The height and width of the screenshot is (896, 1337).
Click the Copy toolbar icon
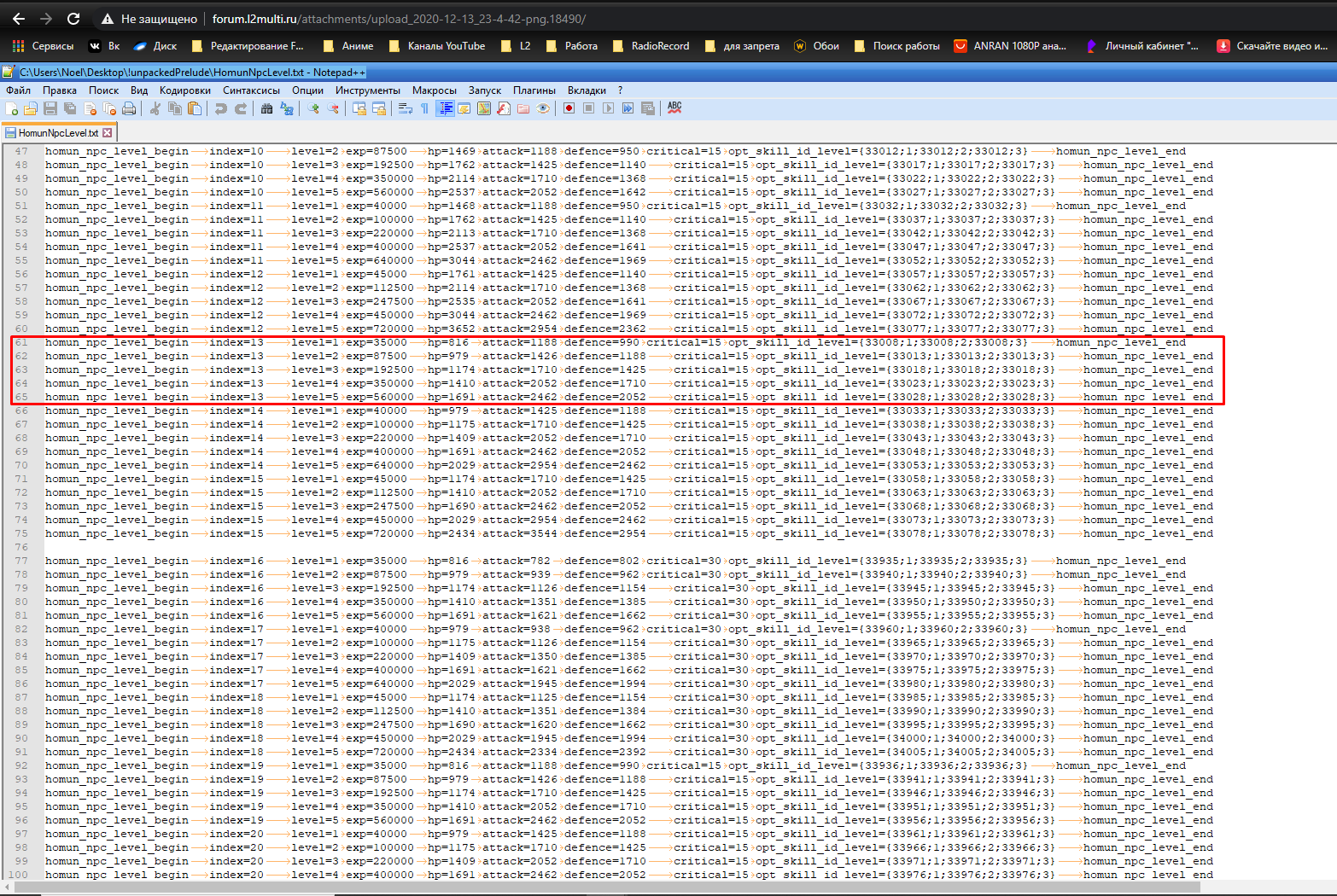175,108
